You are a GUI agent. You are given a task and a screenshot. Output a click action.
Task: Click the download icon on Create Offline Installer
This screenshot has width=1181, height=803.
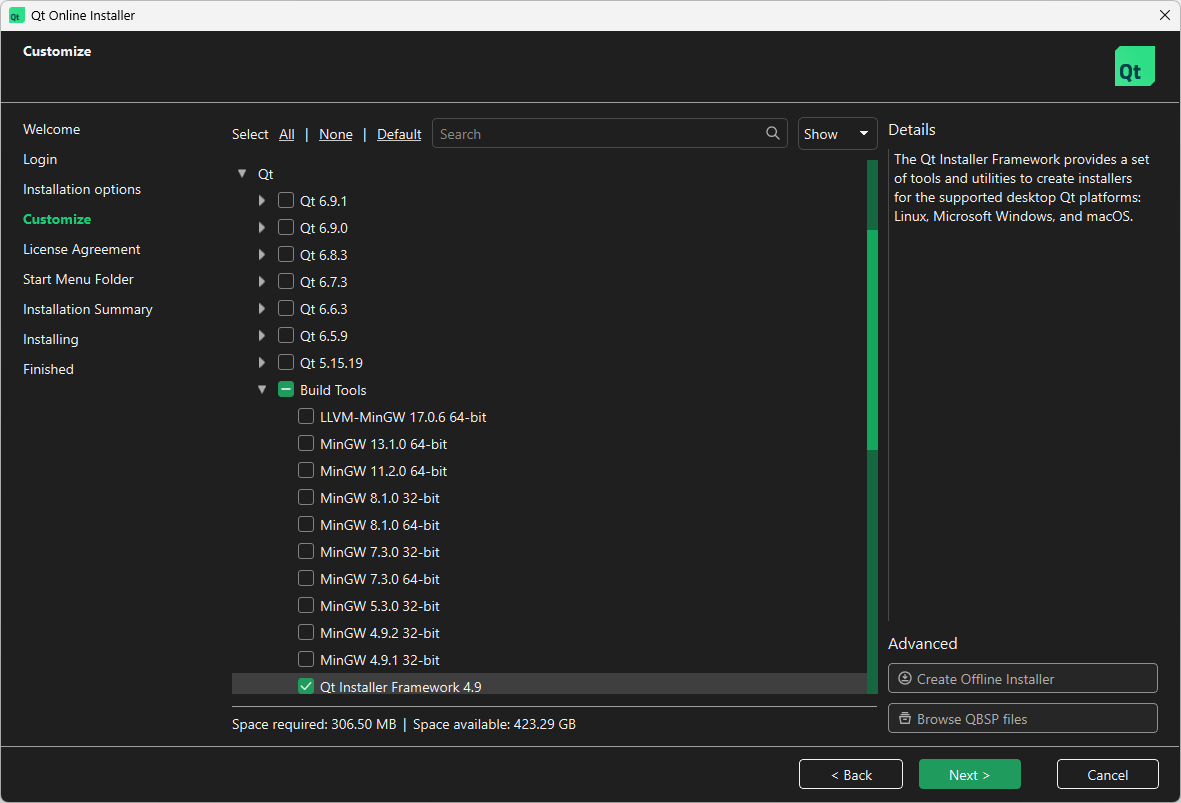[907, 678]
